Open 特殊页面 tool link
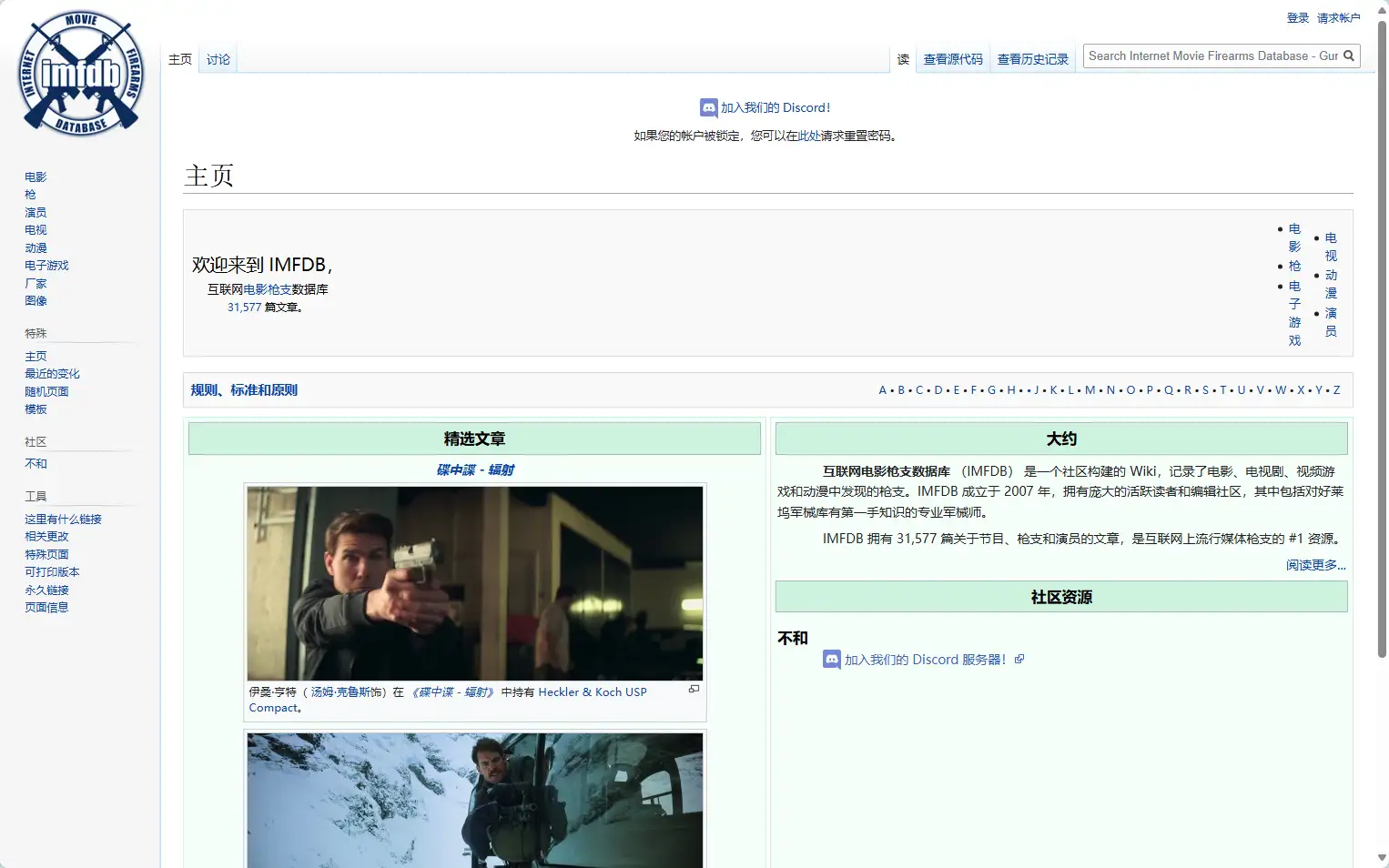This screenshot has height=868, width=1389. click(46, 555)
